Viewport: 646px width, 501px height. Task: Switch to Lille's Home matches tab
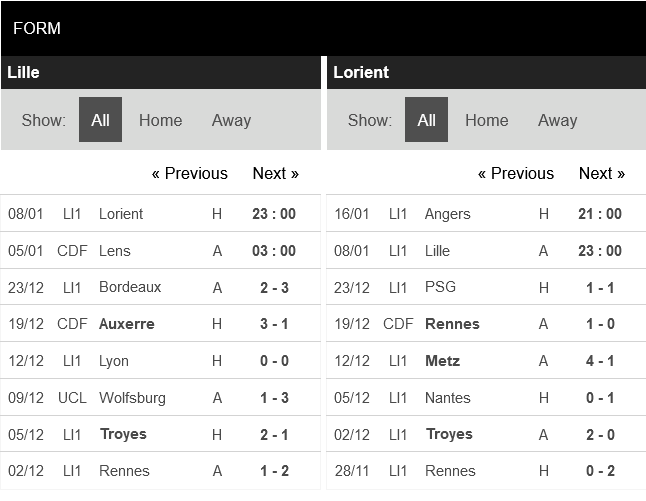point(160,120)
